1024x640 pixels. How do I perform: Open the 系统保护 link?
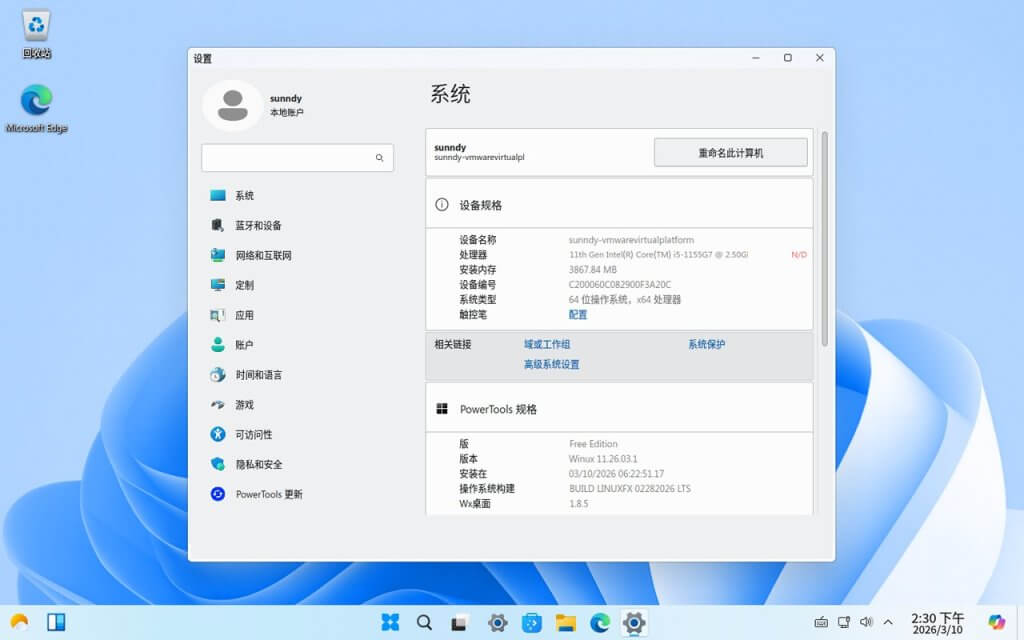point(706,344)
